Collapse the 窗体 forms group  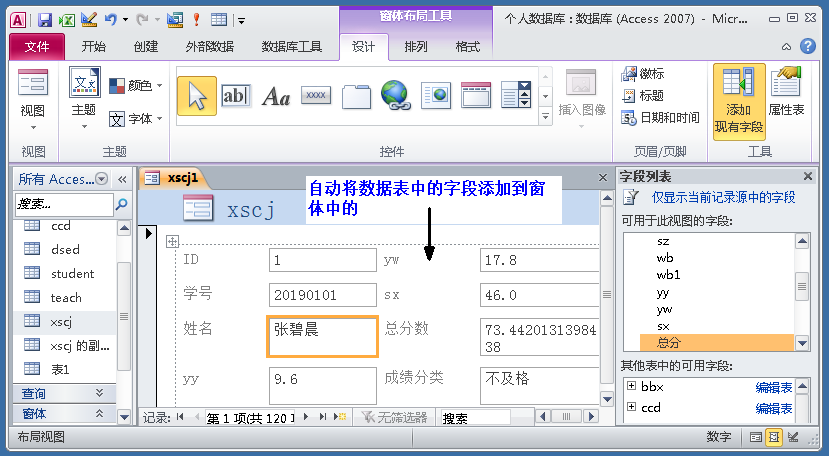pyautogui.click(x=99, y=413)
